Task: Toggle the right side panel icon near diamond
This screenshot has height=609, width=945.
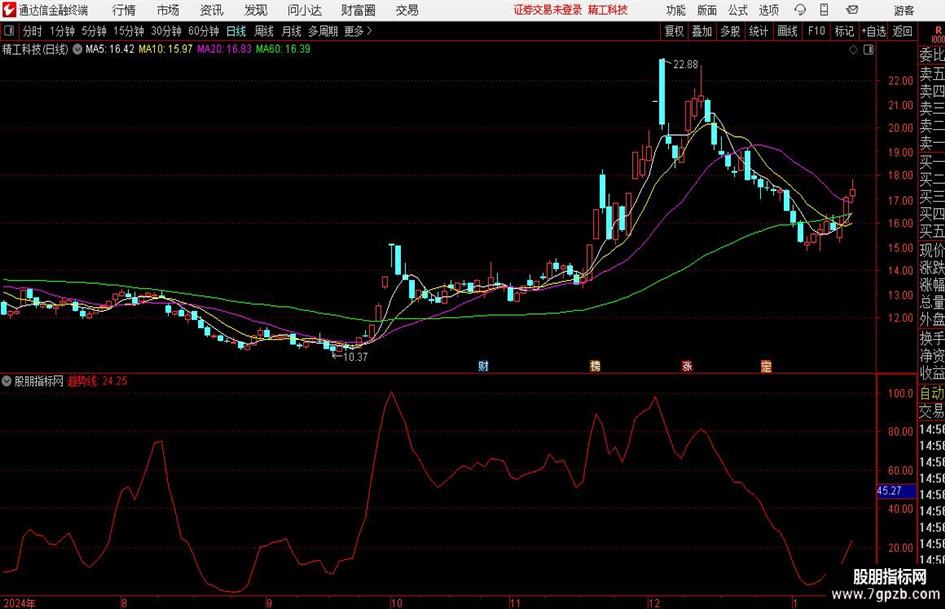Action: click(x=868, y=50)
